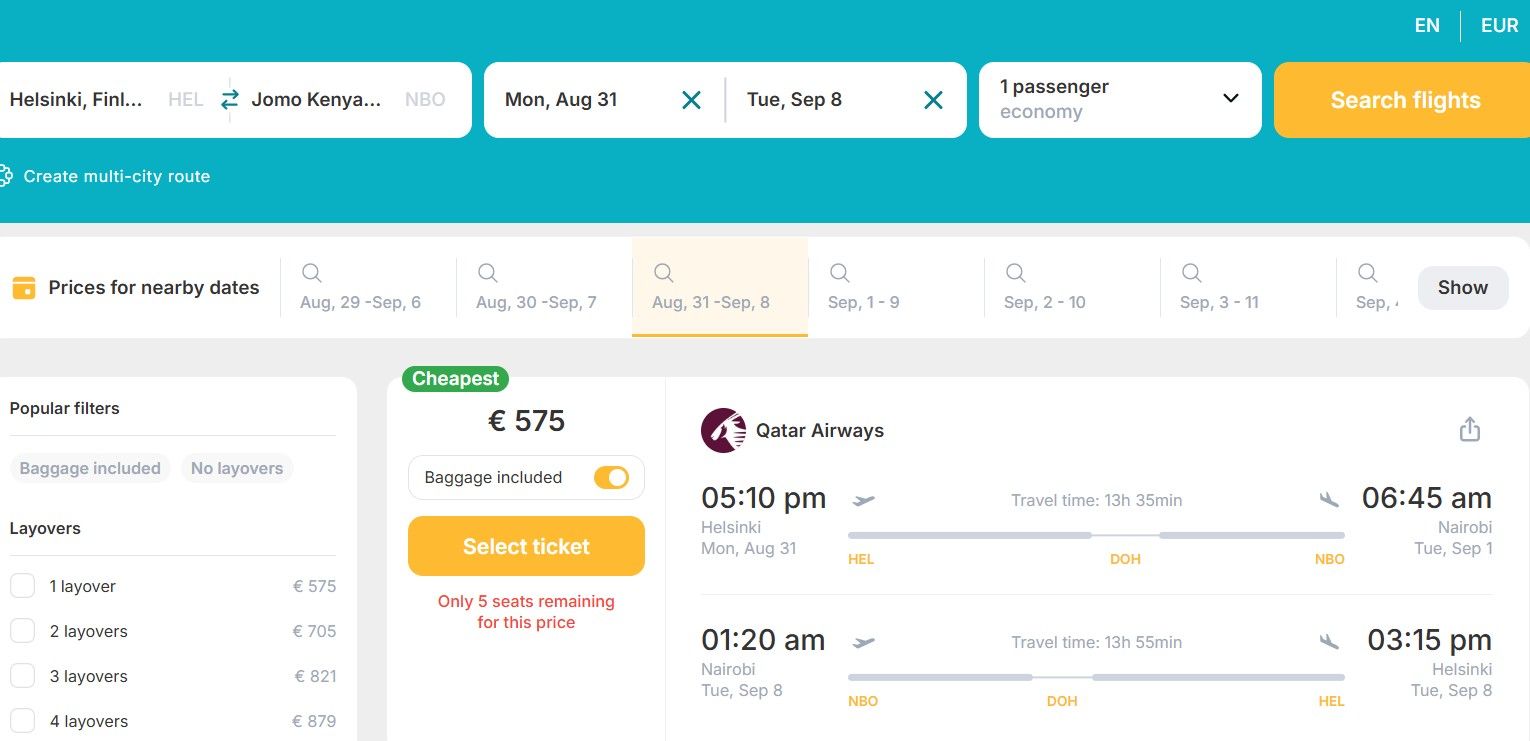Check the 2 layovers filter
1530x741 pixels.
coord(23,631)
